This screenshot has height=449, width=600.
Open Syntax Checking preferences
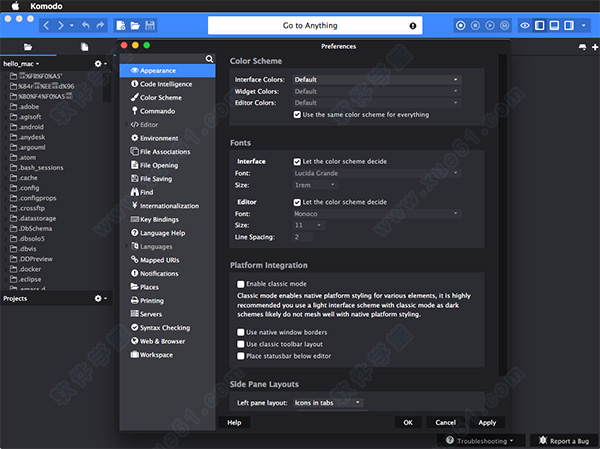pos(167,328)
